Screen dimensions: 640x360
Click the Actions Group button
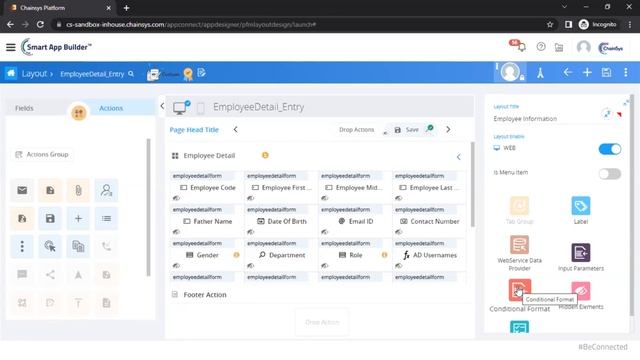42,154
